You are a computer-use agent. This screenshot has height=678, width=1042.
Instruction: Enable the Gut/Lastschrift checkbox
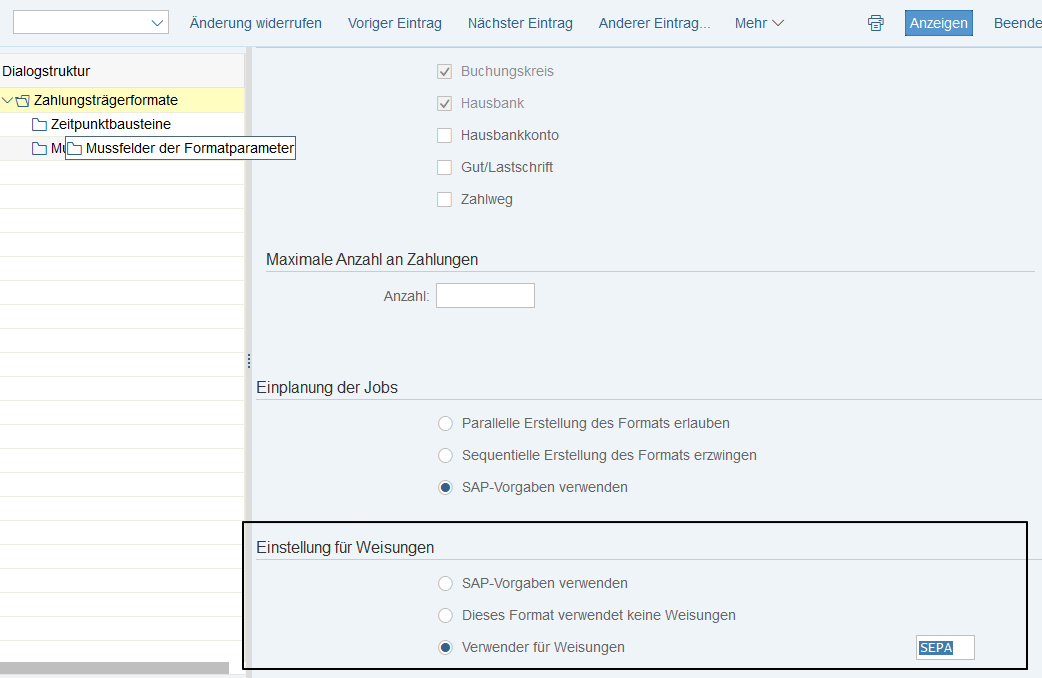(445, 167)
